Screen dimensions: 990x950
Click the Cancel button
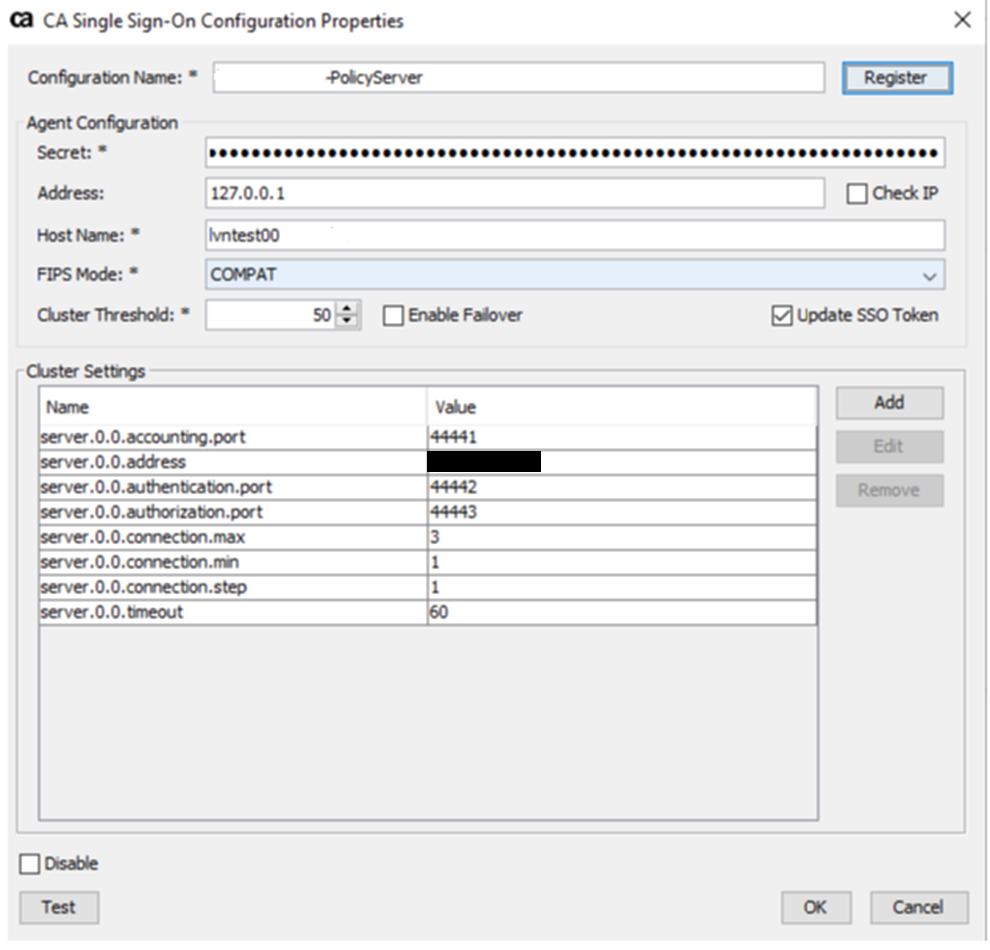pos(918,907)
